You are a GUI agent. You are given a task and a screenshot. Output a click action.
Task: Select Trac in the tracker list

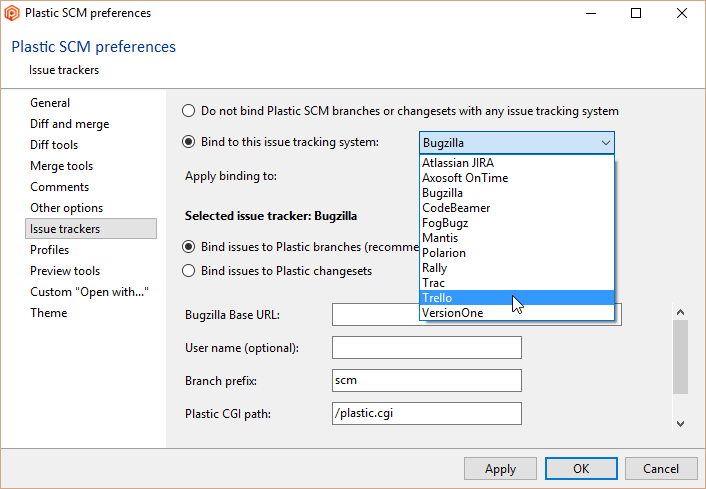pyautogui.click(x=516, y=283)
